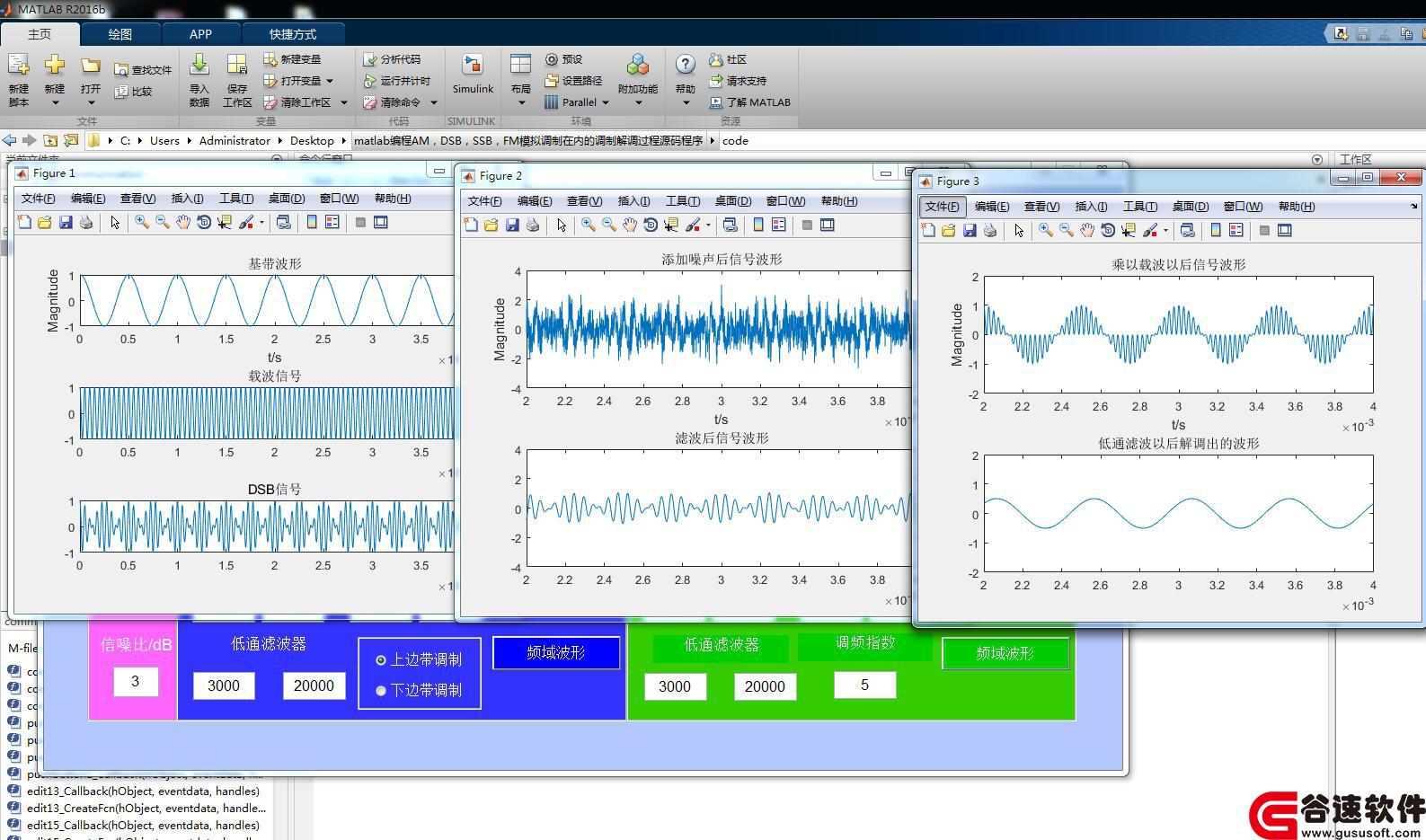The width and height of the screenshot is (1426, 840).
Task: Click green 频域波形 button
Action: (1005, 654)
